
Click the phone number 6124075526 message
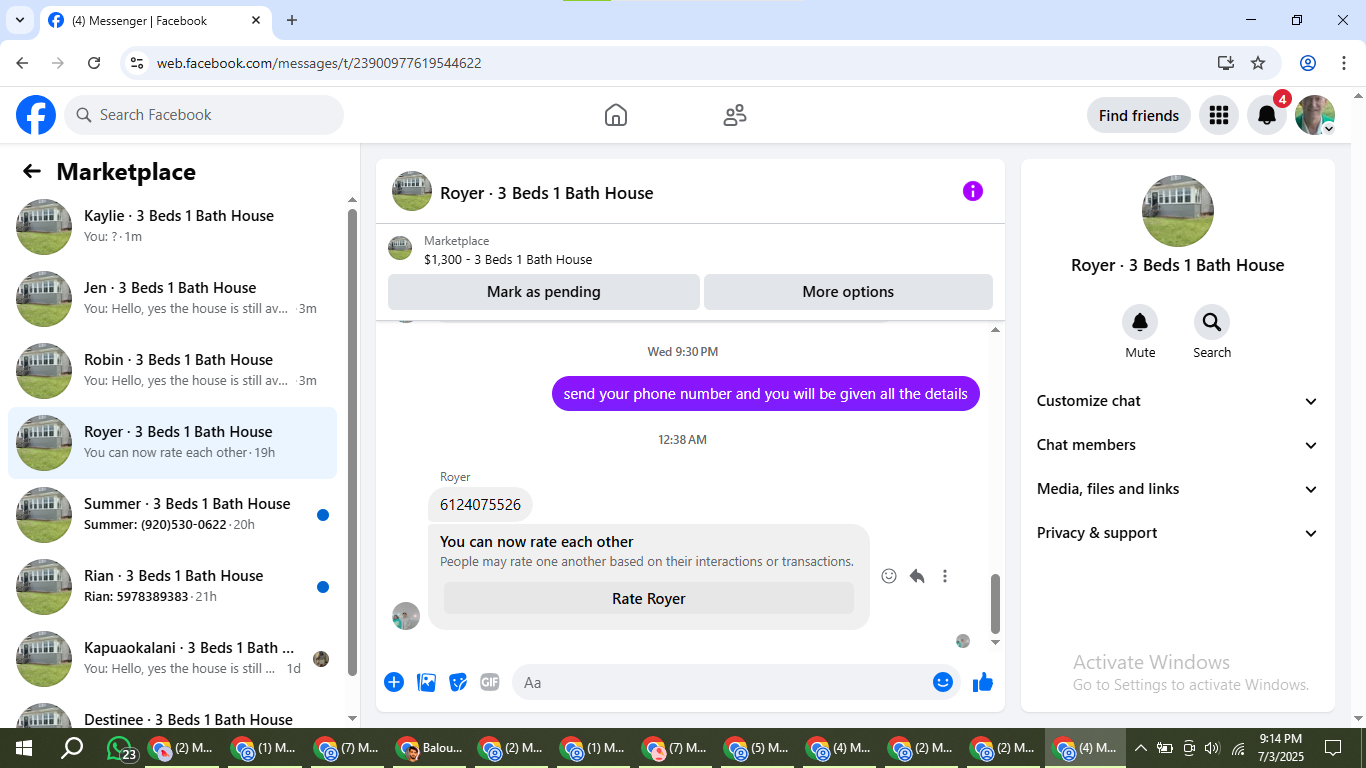pos(480,505)
